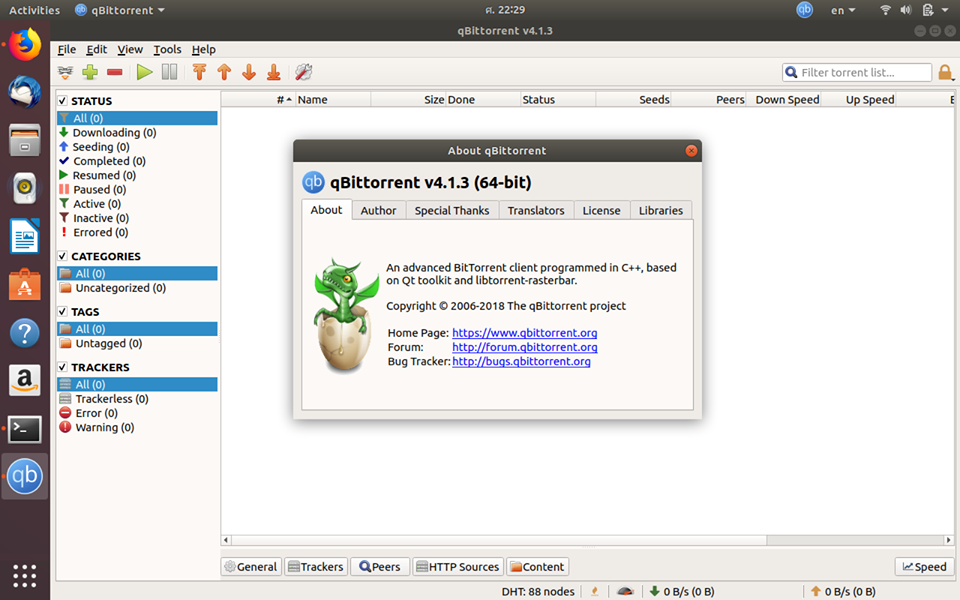Open the Amazon launcher in the dock
The width and height of the screenshot is (960, 600).
(24, 381)
